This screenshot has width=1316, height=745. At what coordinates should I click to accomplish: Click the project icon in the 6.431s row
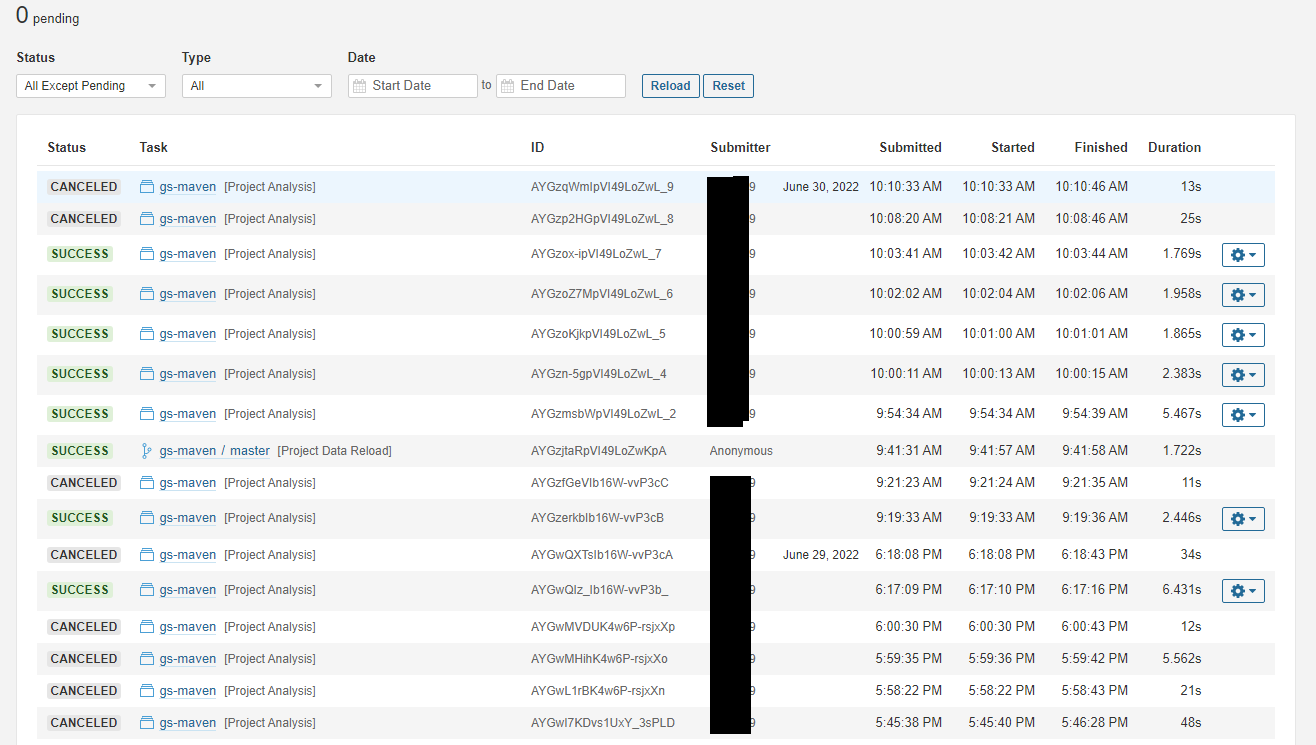tap(147, 590)
